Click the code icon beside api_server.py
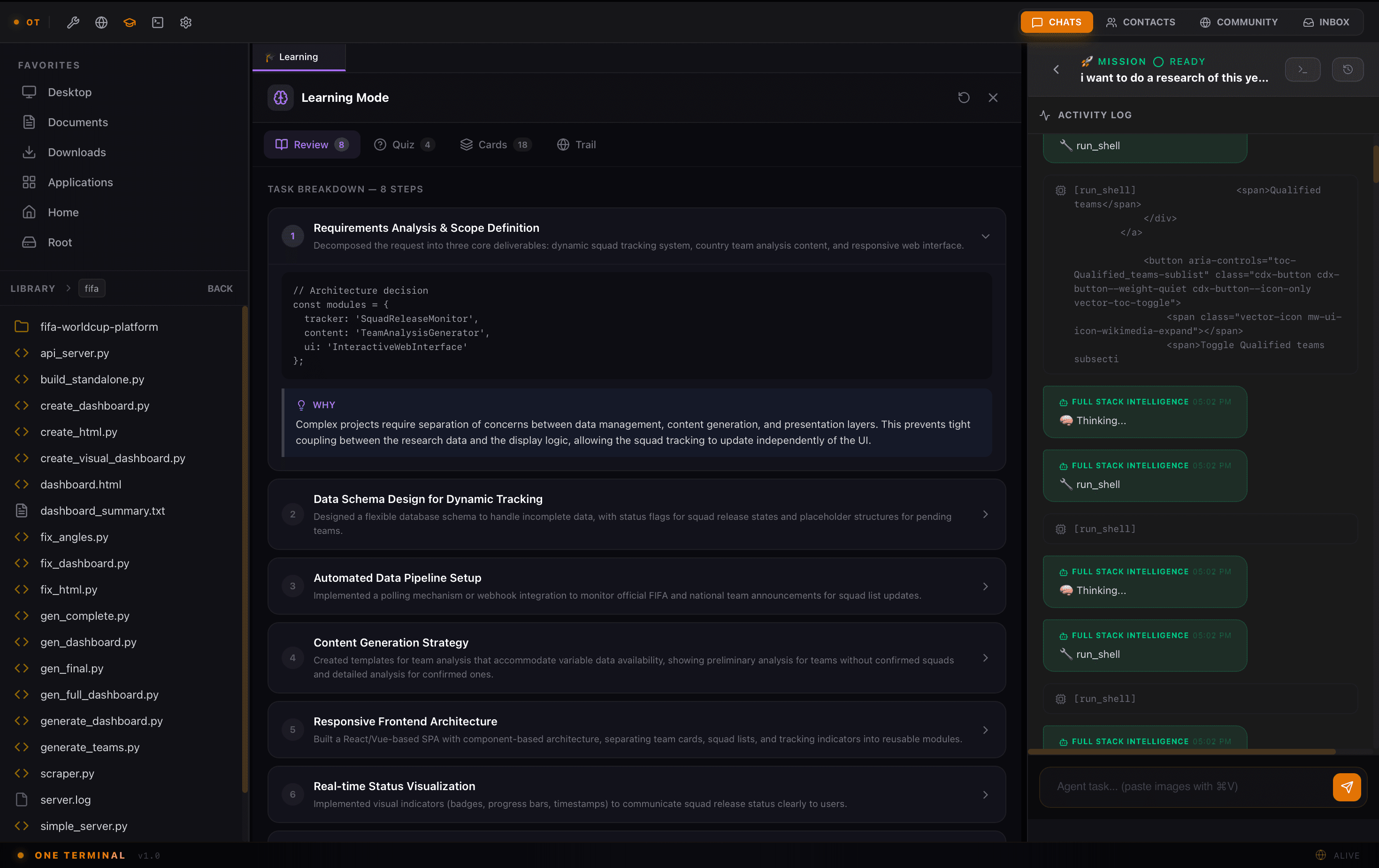Image resolution: width=1379 pixels, height=868 pixels. tap(22, 353)
